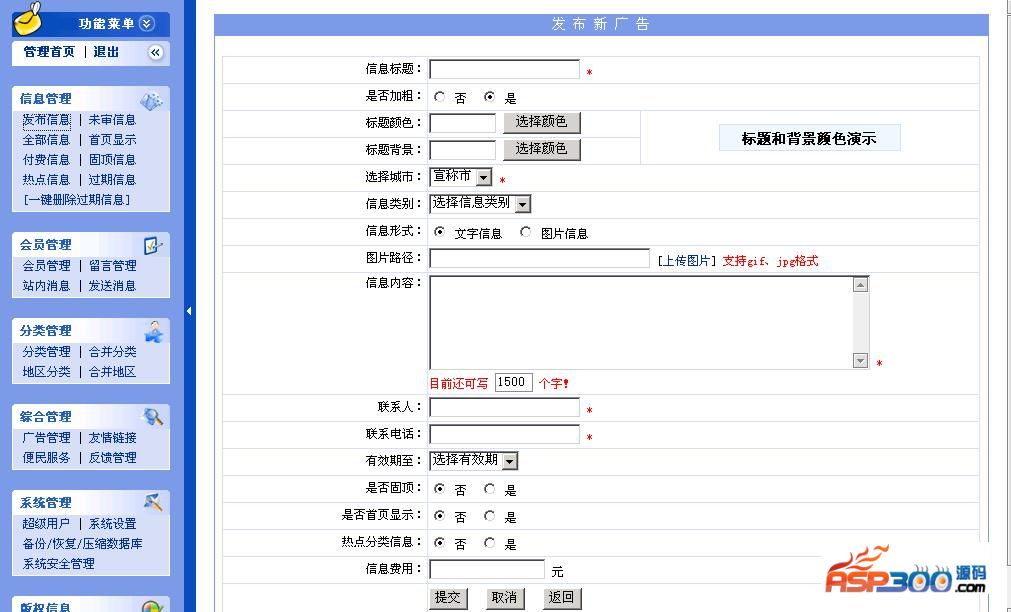The height and width of the screenshot is (612, 1011).
Task: Click the 提交 button
Action: coord(447,598)
